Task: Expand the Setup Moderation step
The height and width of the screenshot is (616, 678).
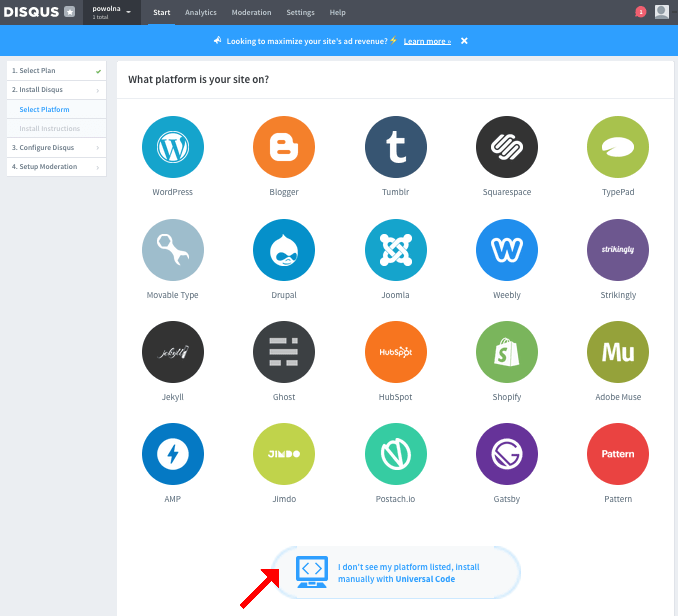Action: pos(56,167)
